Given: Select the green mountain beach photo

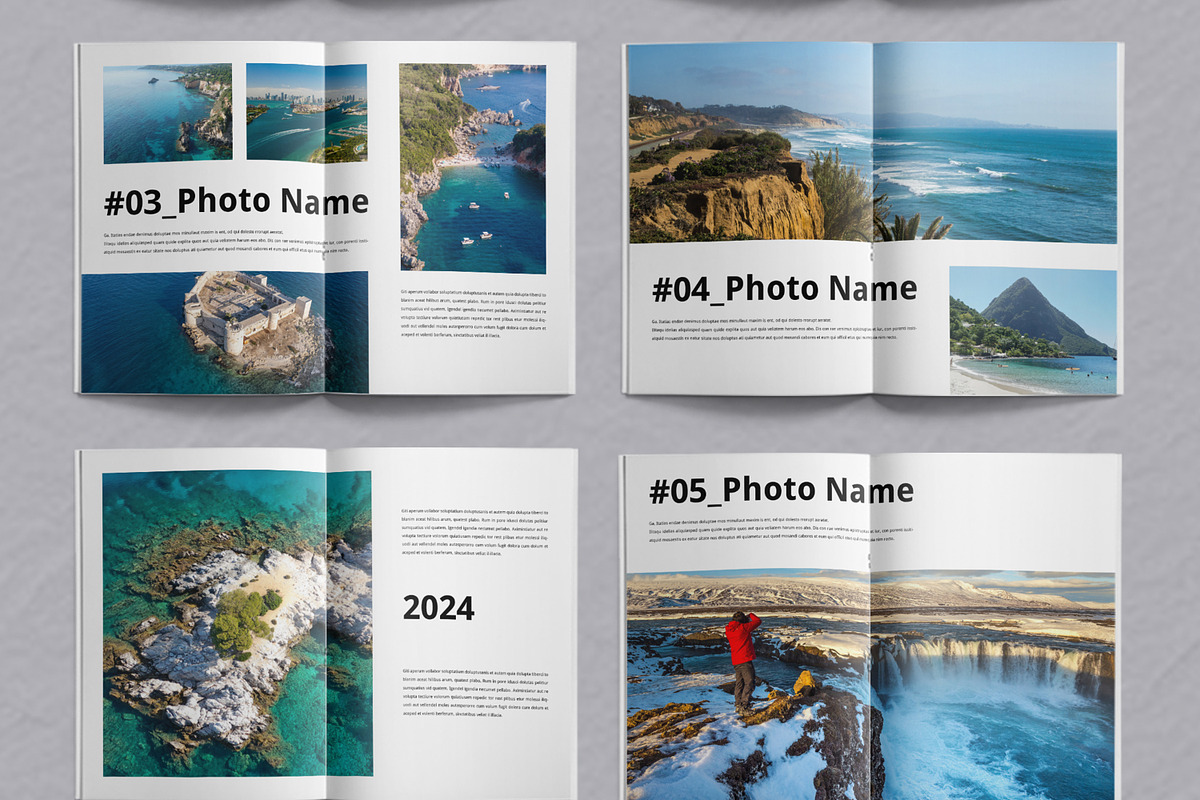Looking at the screenshot, I should coord(1033,331).
